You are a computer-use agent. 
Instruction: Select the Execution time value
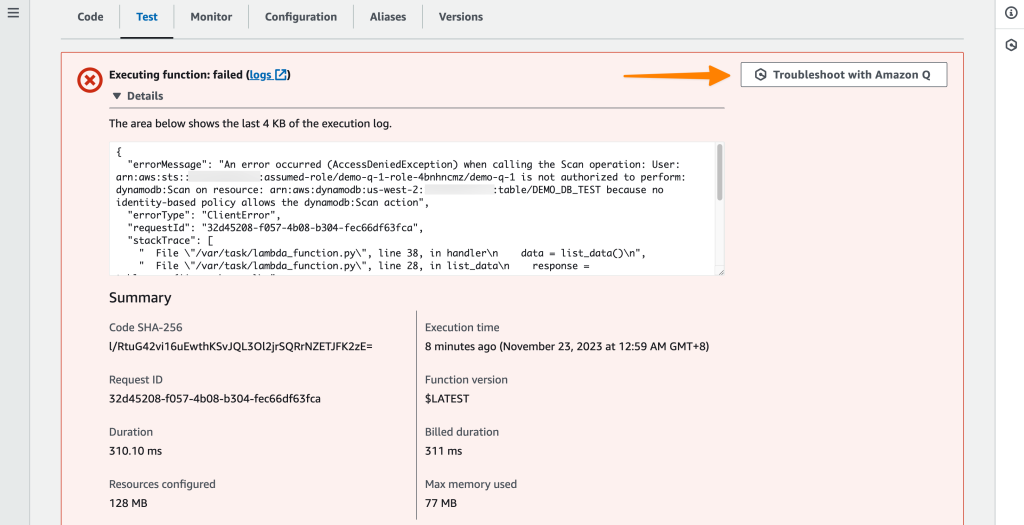click(567, 347)
